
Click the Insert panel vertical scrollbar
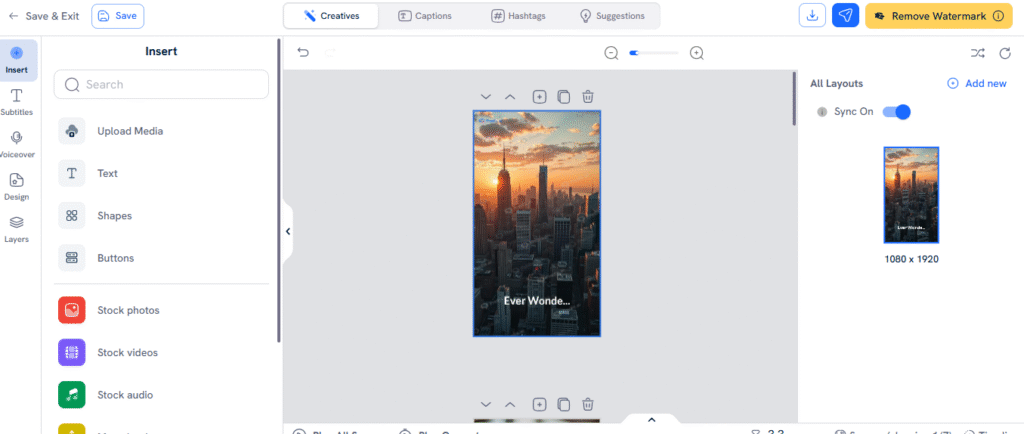click(280, 189)
